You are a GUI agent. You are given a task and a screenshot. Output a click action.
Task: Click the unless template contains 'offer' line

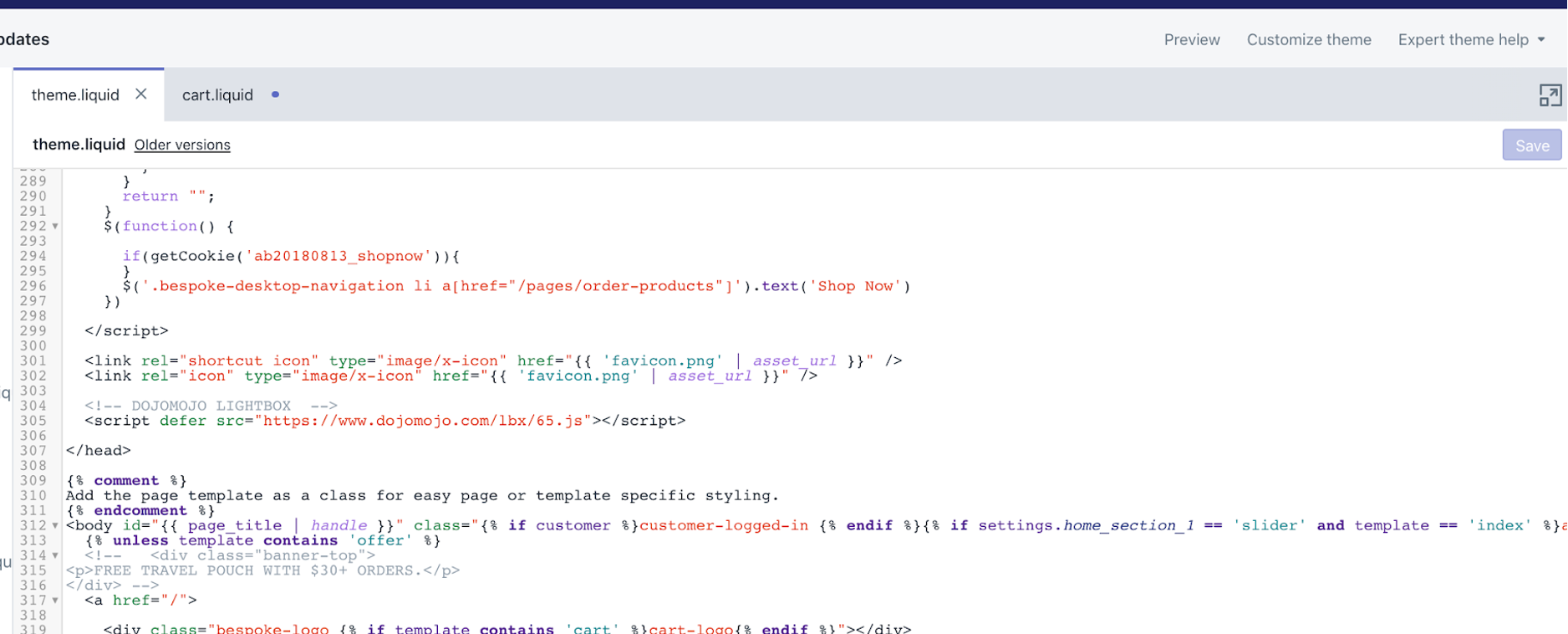(x=263, y=540)
